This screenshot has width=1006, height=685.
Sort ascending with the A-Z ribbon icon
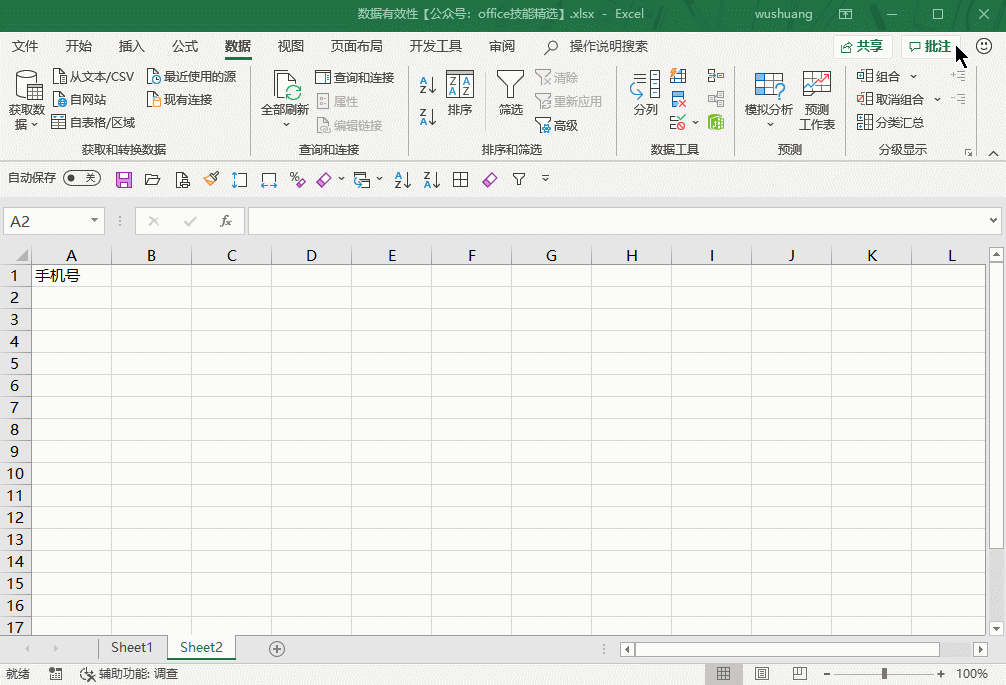pos(427,86)
